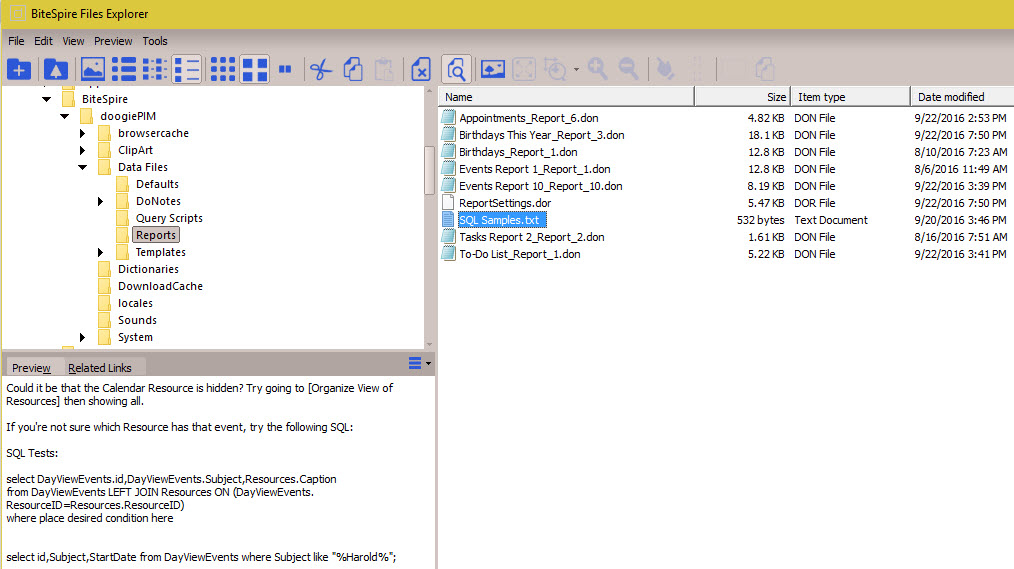Screen dimensions: 1014x569
Task: Click the image viewer slideshow icon
Action: pyautogui.click(x=493, y=69)
